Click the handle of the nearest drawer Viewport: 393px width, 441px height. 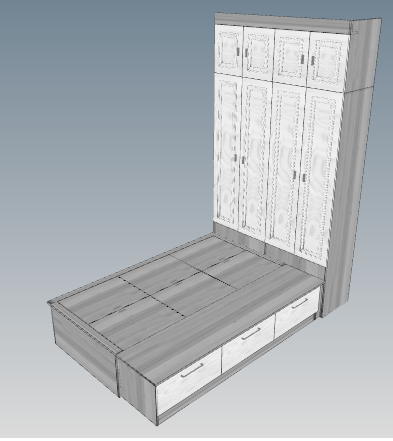[192, 370]
